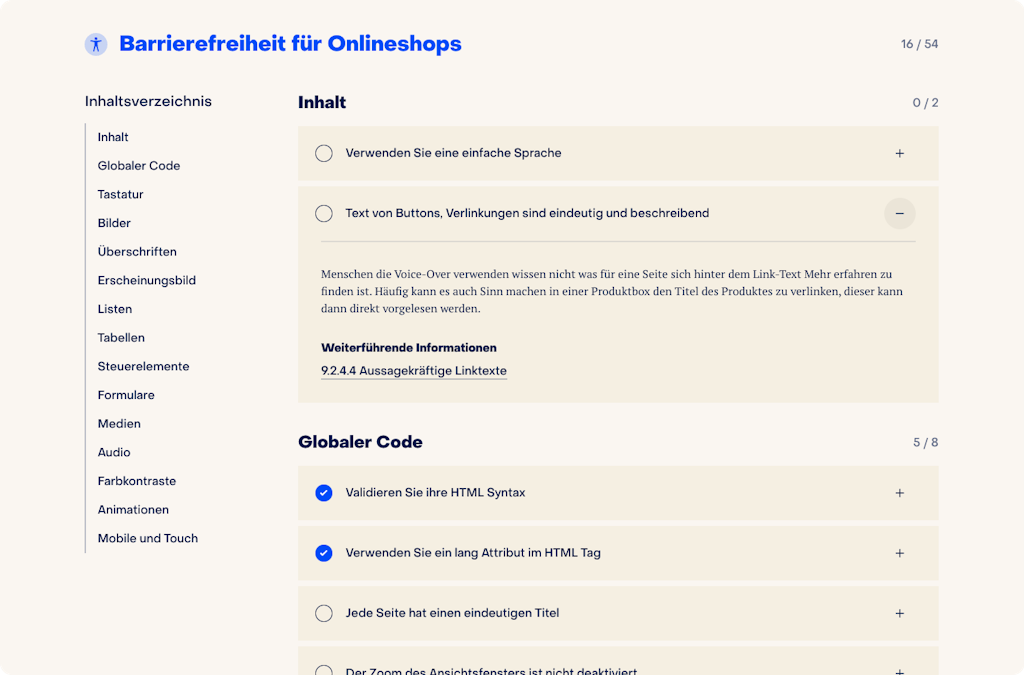
Task: Select 'Tastatur' in Inhaltsverzeichnis
Action: tap(121, 194)
